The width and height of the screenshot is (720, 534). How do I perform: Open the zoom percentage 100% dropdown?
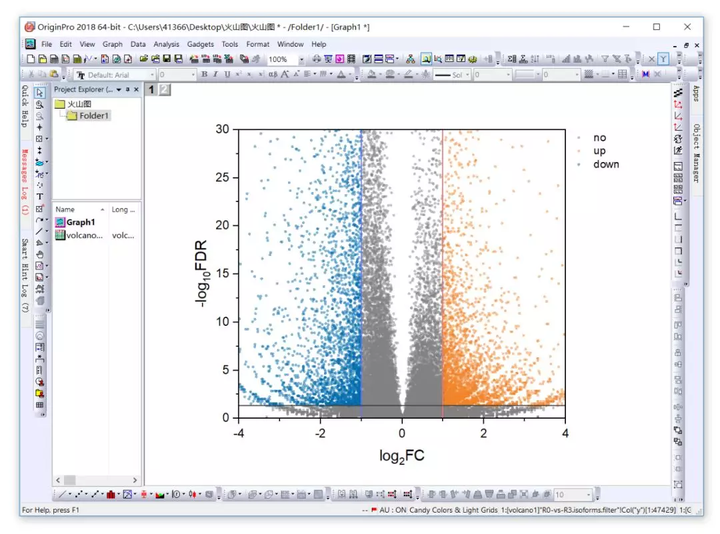click(x=302, y=59)
